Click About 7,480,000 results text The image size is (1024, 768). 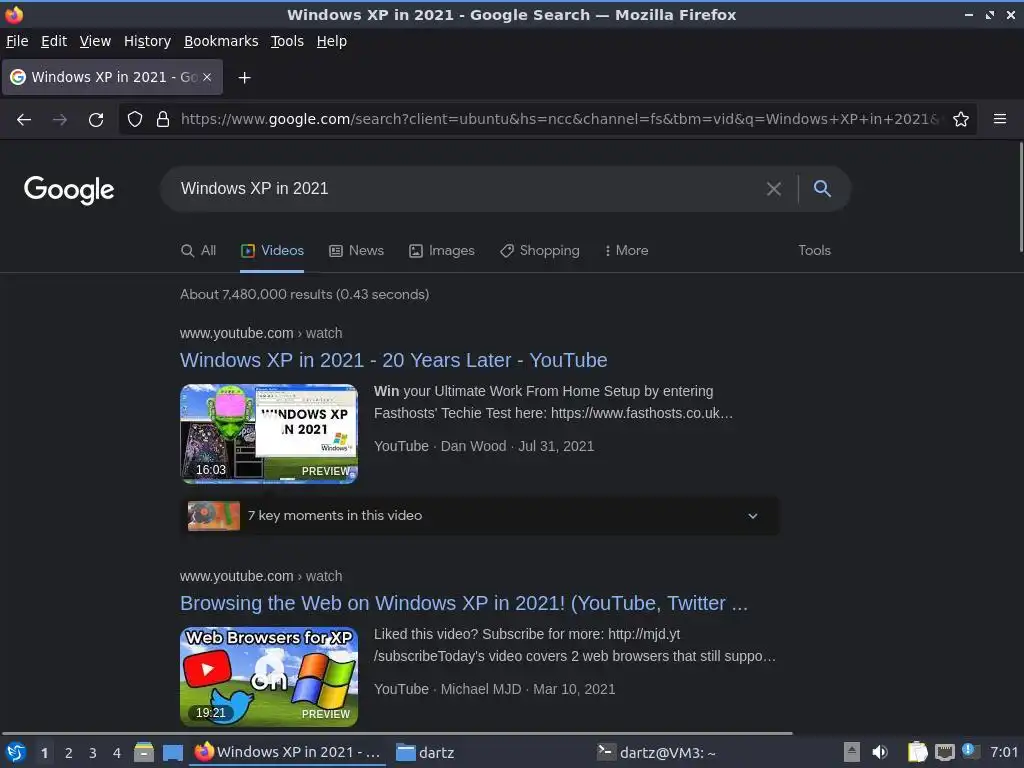[304, 295]
